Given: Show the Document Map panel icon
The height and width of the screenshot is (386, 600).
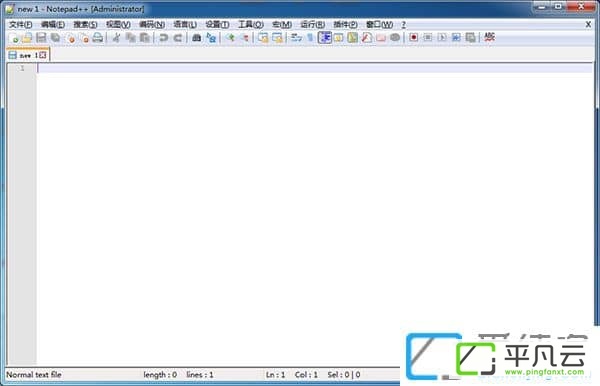Looking at the screenshot, I should (x=353, y=37).
